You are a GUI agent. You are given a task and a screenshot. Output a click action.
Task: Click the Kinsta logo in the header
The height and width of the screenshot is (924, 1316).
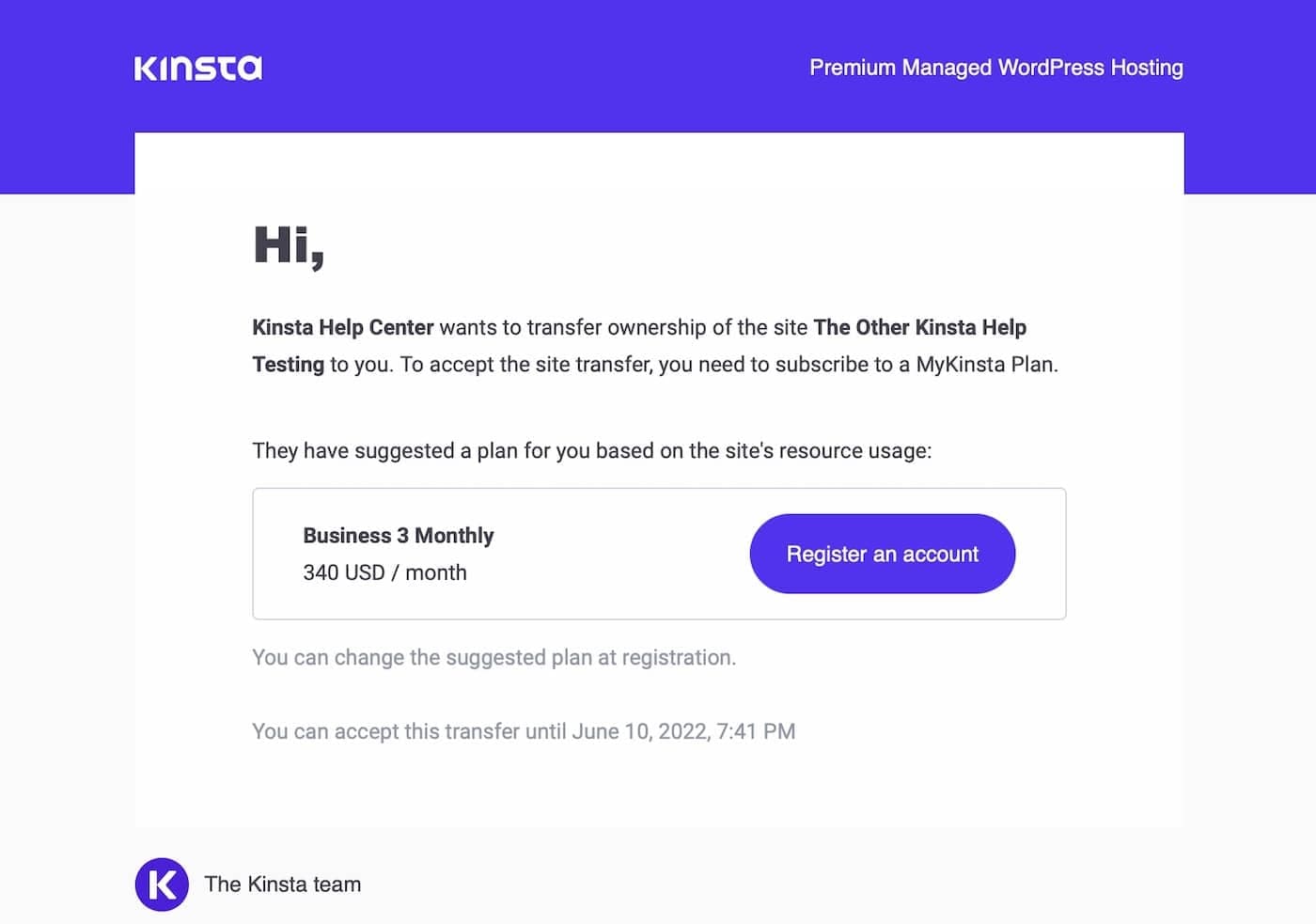tap(197, 67)
